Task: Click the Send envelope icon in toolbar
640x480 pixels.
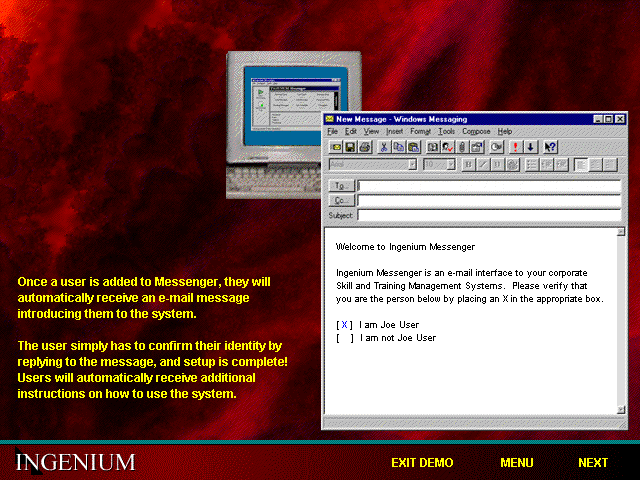Action: 335,147
